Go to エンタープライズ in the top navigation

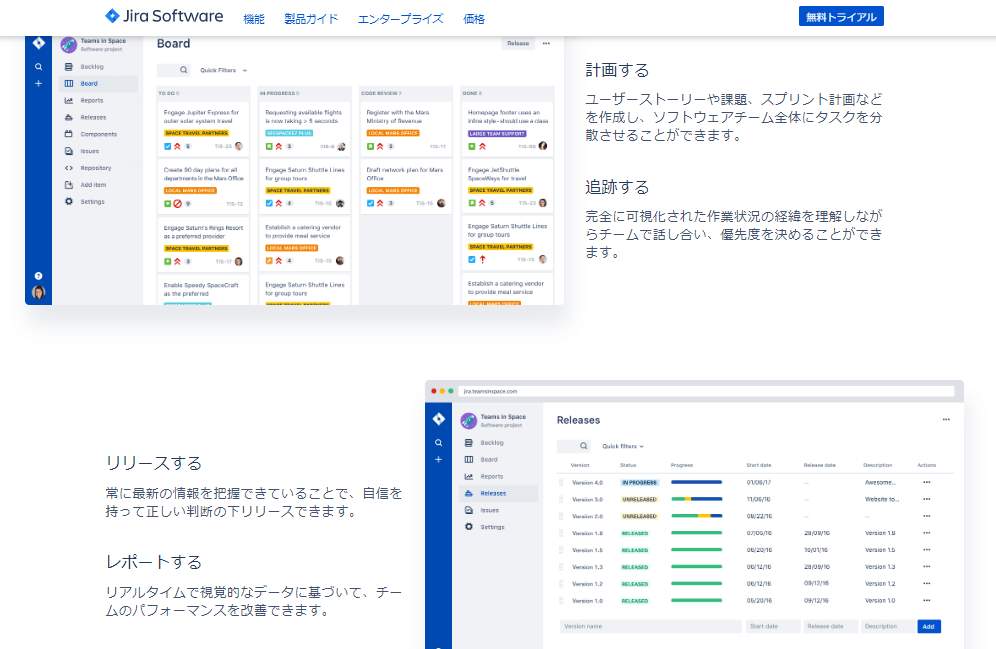point(401,19)
